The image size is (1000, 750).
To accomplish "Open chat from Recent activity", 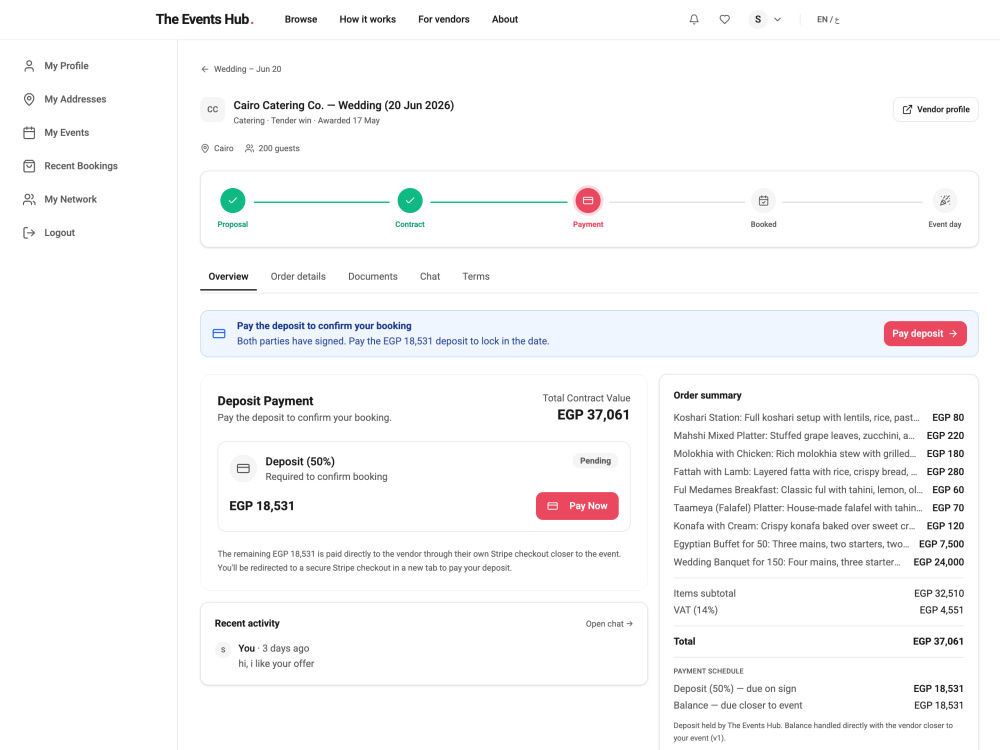I will (609, 624).
